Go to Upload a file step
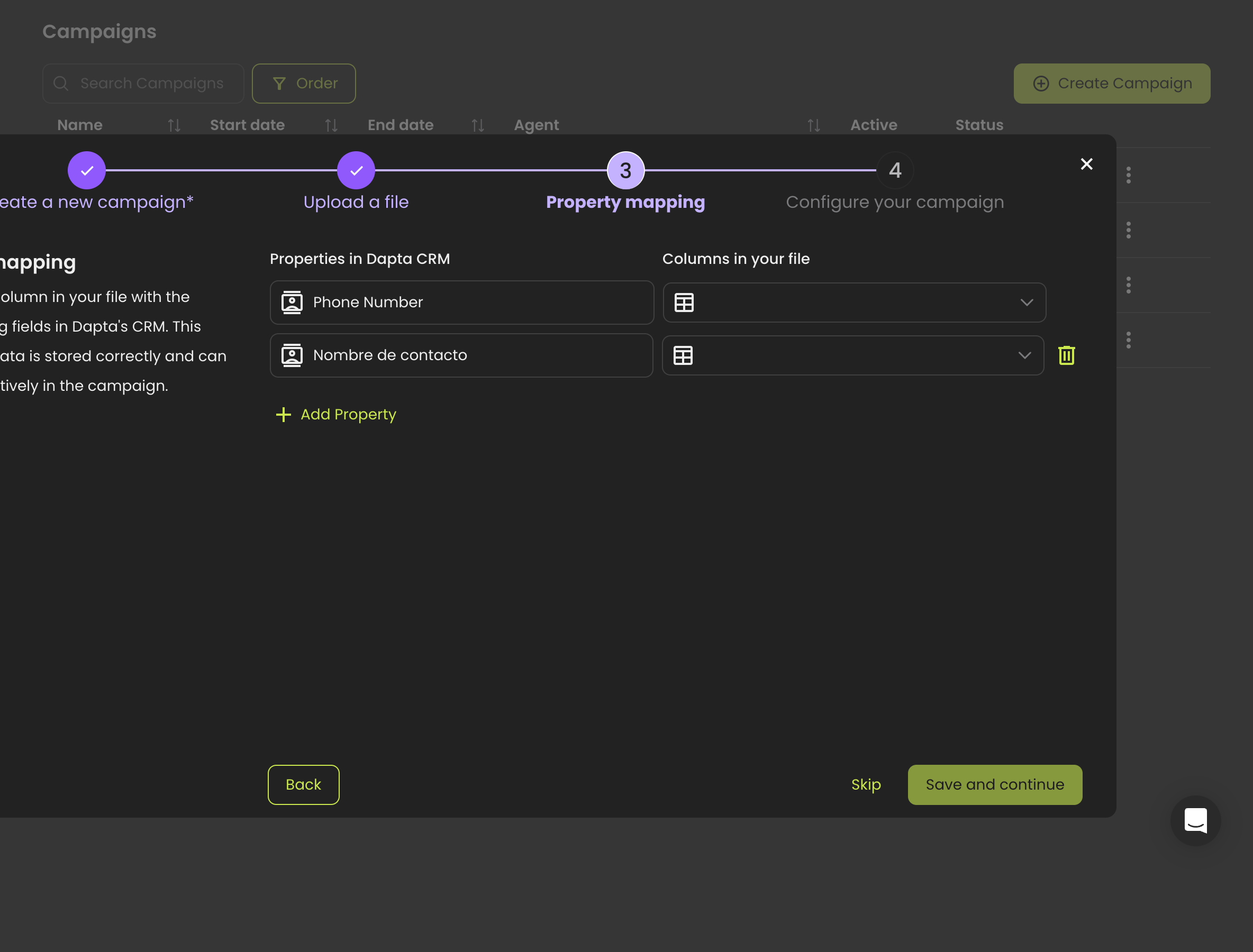1253x952 pixels. (x=356, y=170)
